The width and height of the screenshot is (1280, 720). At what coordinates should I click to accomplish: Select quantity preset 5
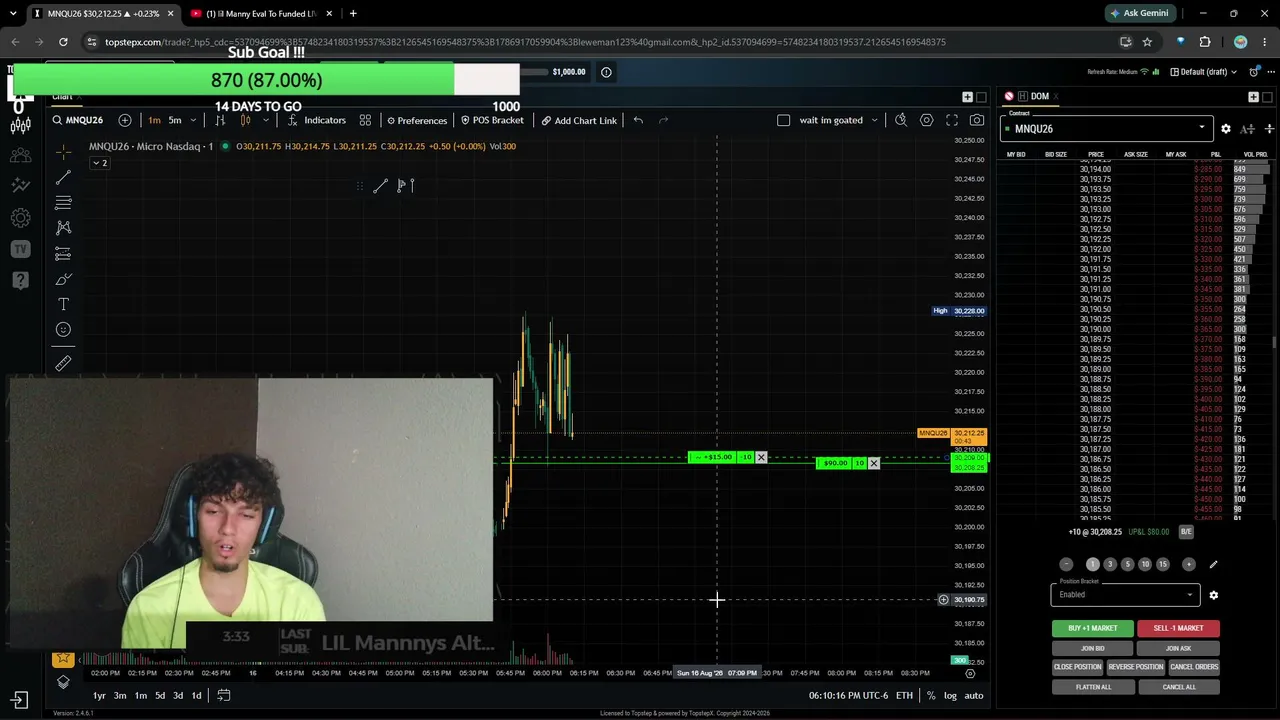point(1127,565)
